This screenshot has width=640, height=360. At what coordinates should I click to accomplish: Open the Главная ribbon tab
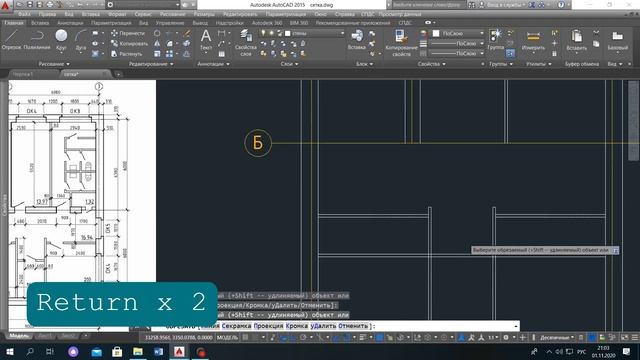[x=14, y=23]
